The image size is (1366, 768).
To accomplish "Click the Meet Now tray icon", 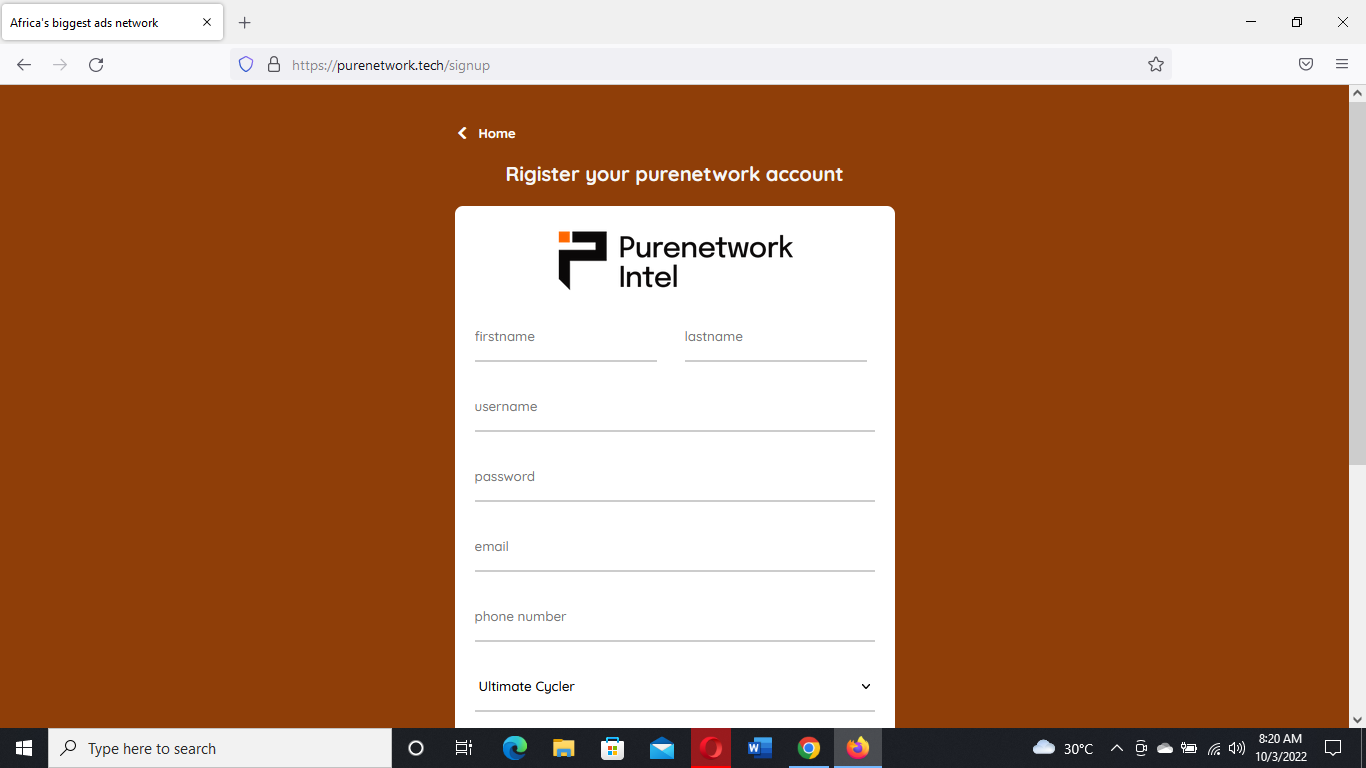I will tap(1141, 748).
